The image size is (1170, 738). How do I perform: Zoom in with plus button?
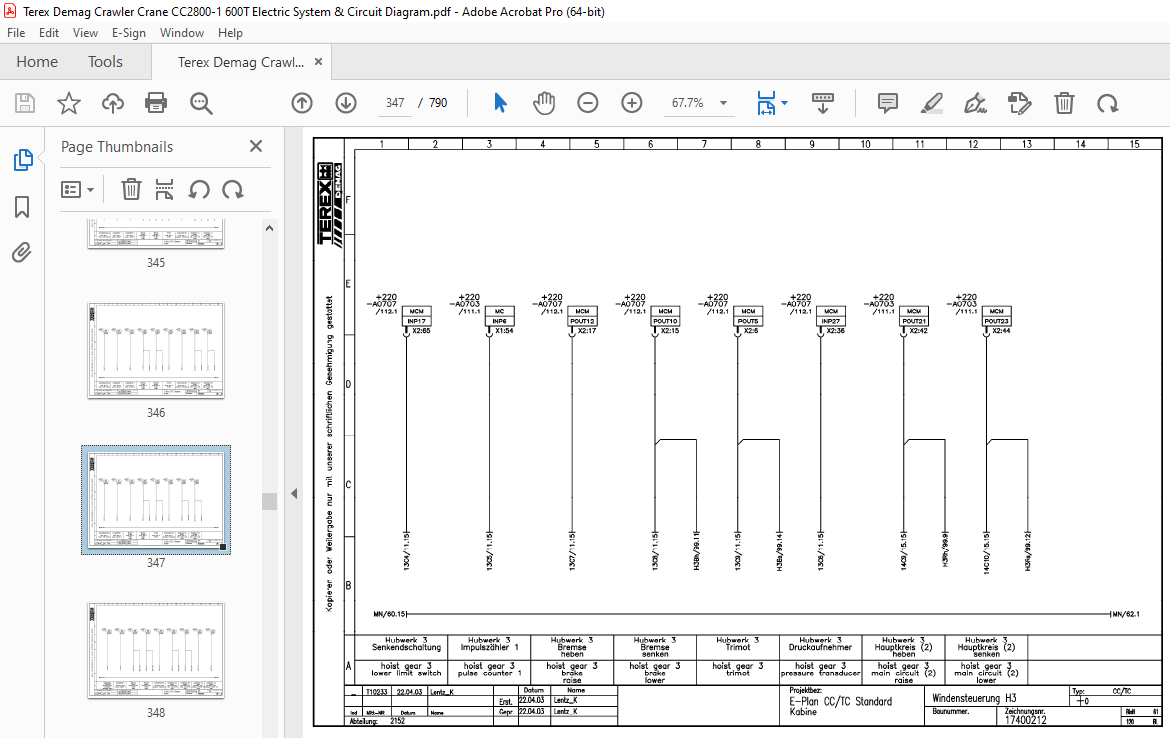[632, 103]
